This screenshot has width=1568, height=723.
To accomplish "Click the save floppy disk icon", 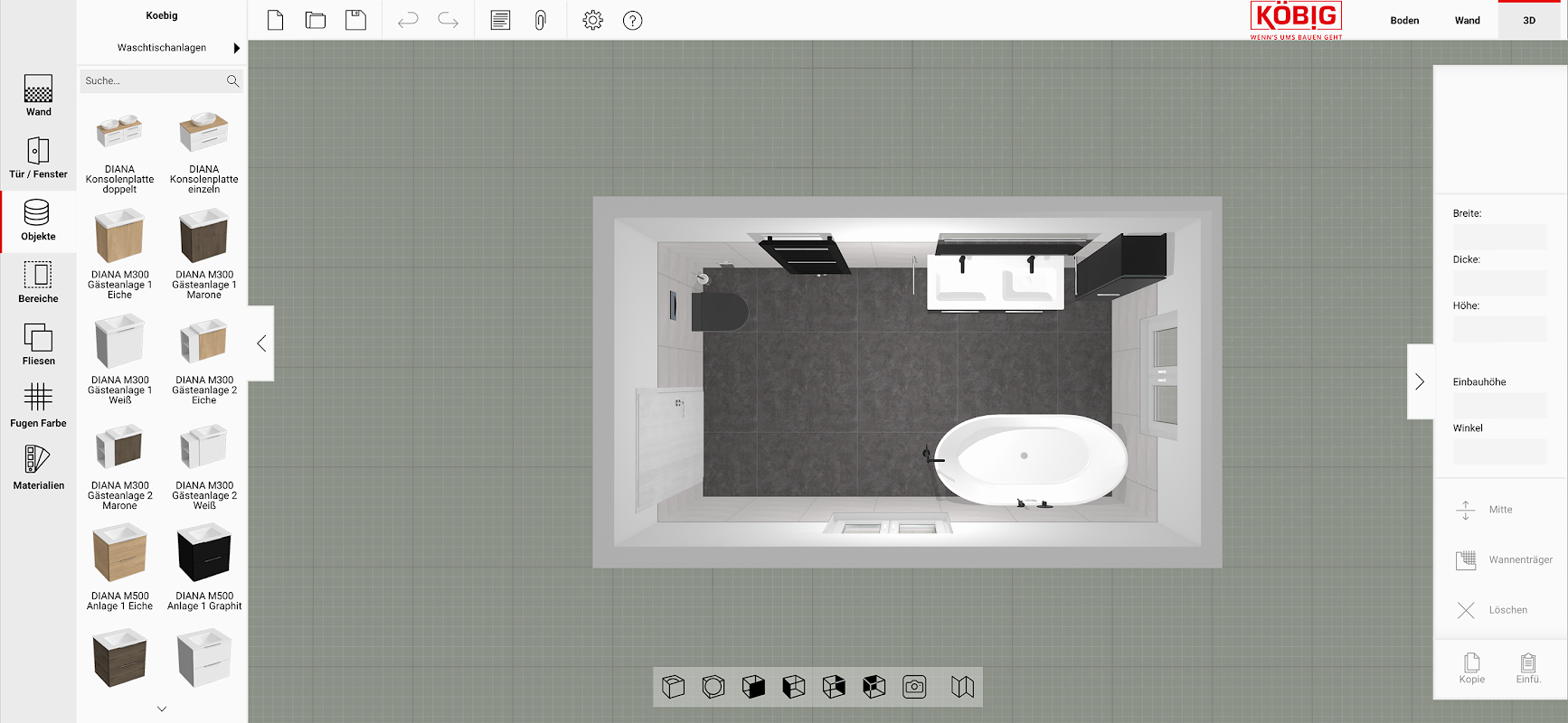I will point(355,20).
